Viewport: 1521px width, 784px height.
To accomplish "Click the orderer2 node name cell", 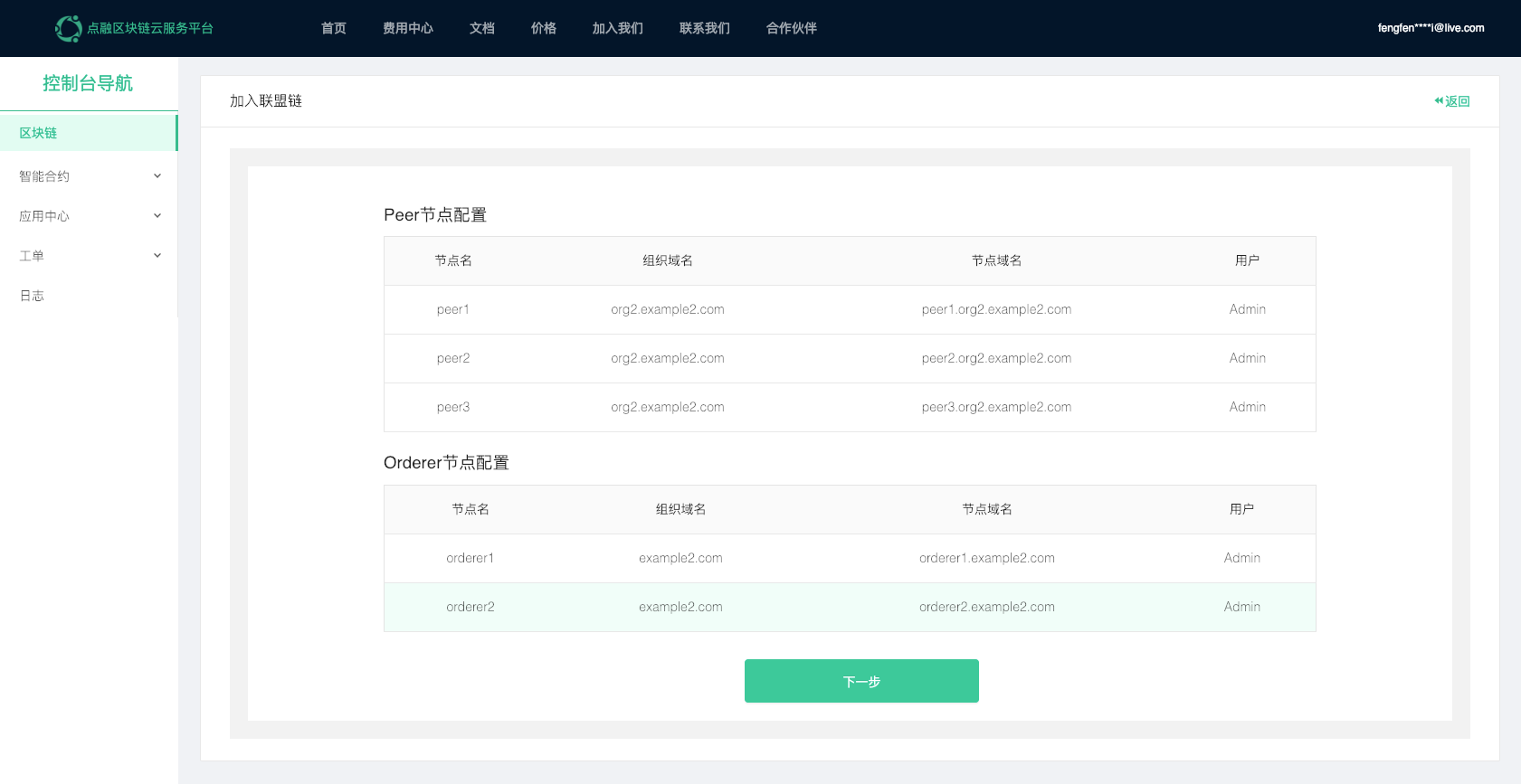I will click(471, 607).
